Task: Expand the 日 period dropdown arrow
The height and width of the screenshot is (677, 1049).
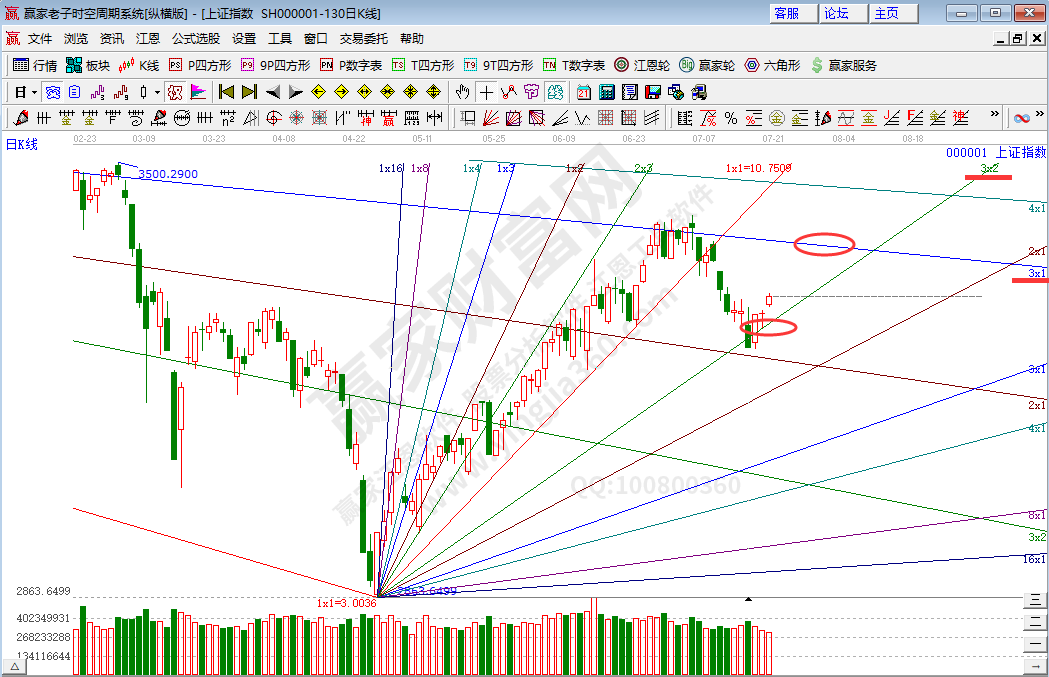Action: (34, 92)
